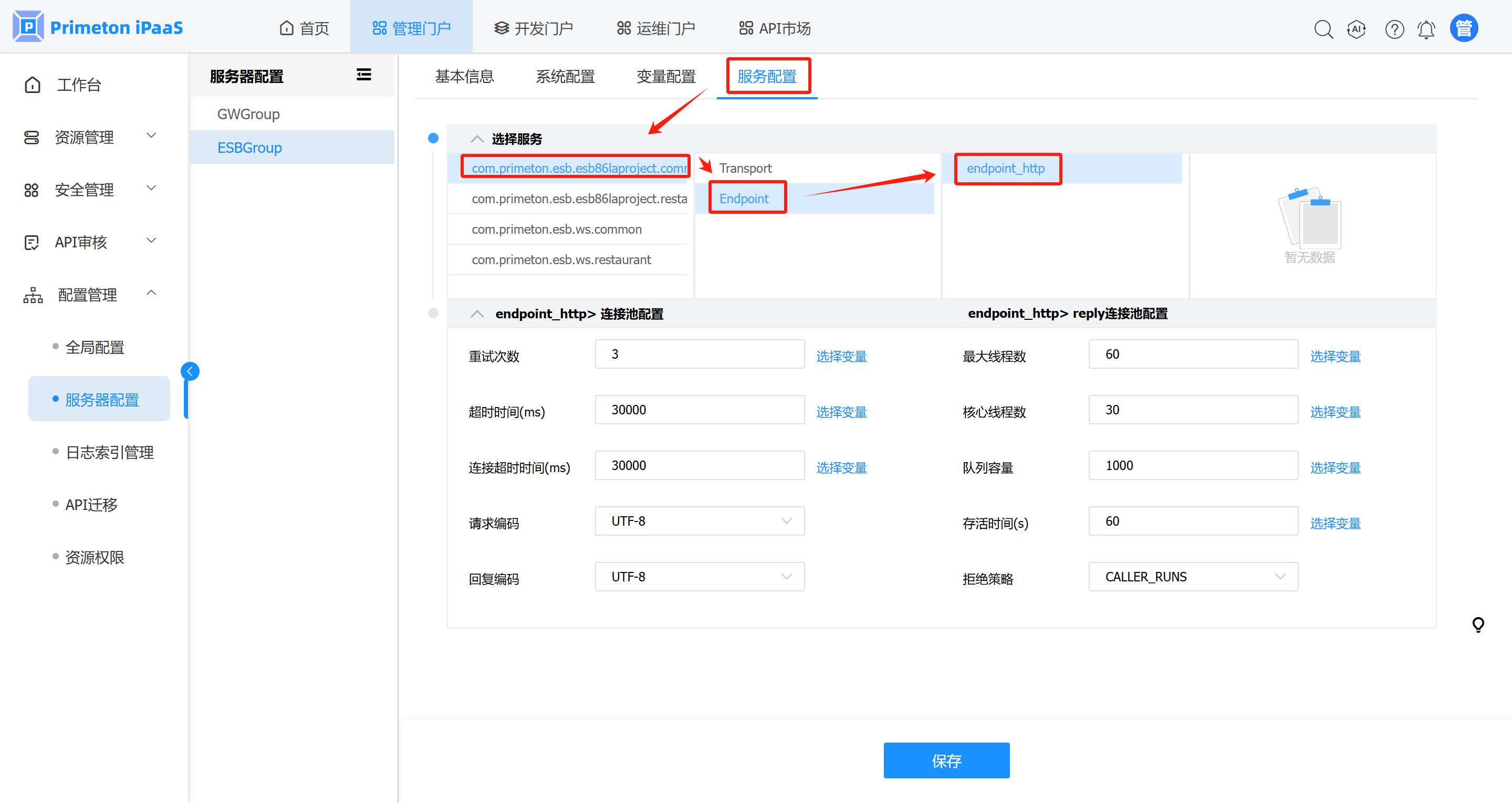The height and width of the screenshot is (803, 1512).
Task: Collapse the 选择服务 section
Action: [477, 139]
